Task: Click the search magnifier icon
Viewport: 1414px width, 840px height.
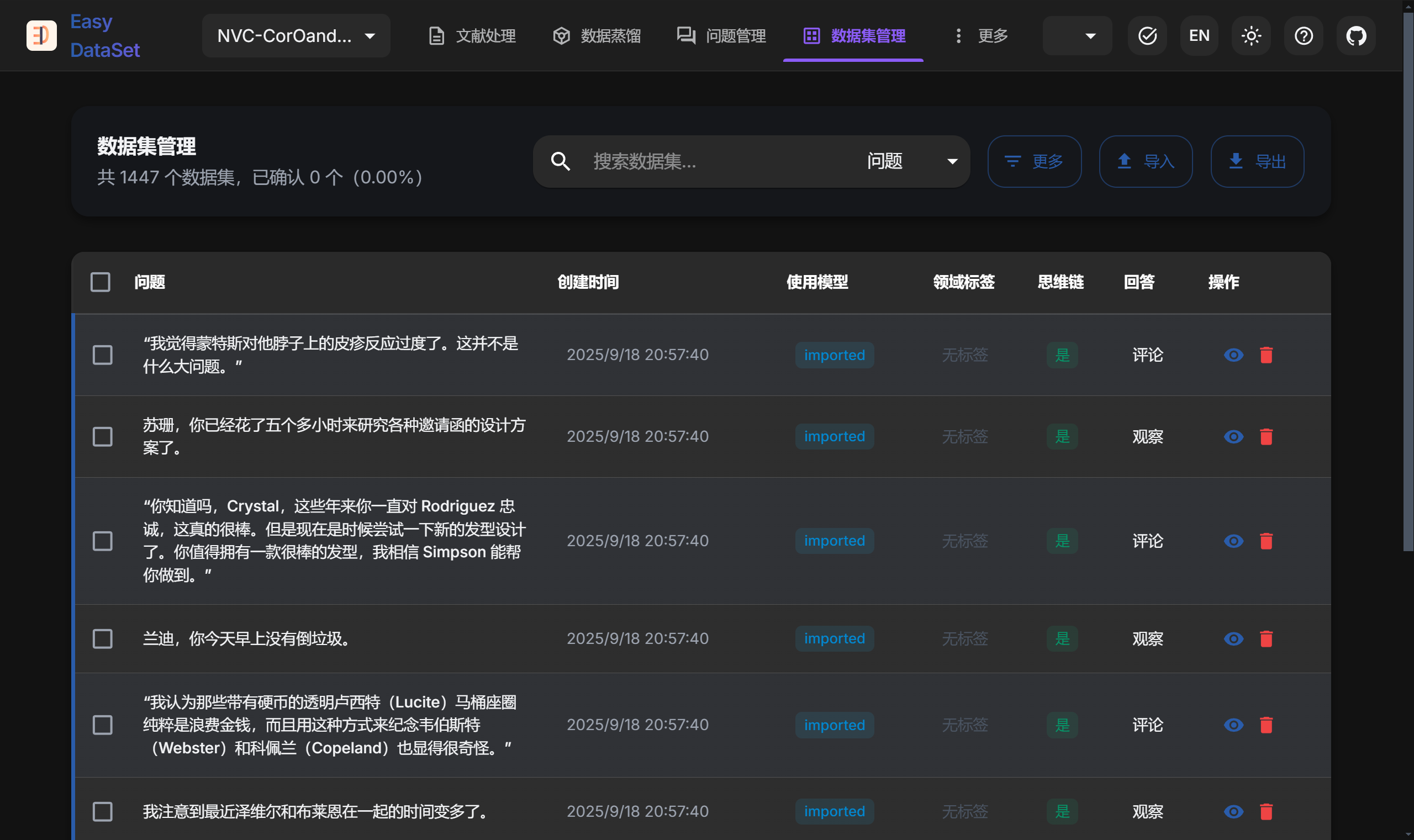Action: pyautogui.click(x=561, y=161)
